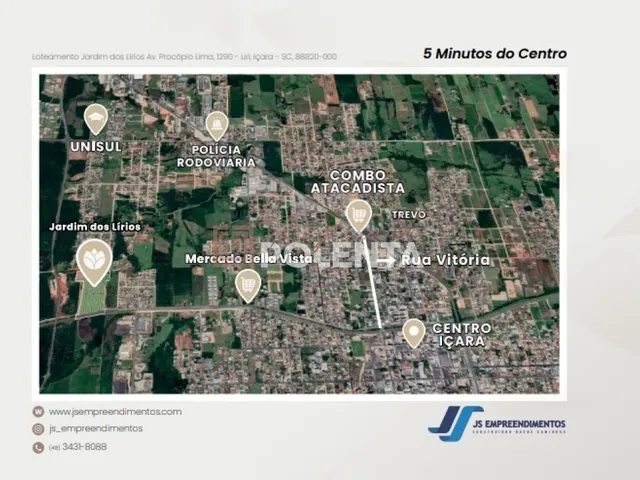Click the Jardim dos Lírios label

coord(95,227)
